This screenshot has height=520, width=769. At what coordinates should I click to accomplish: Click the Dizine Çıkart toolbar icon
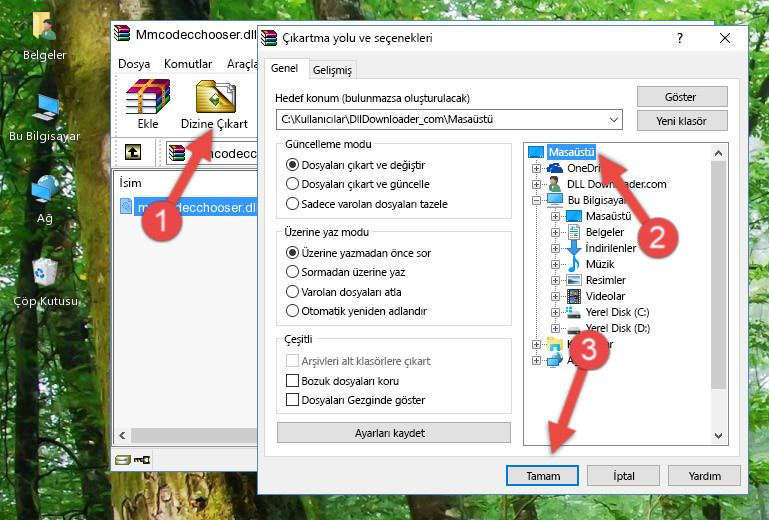coord(215,97)
